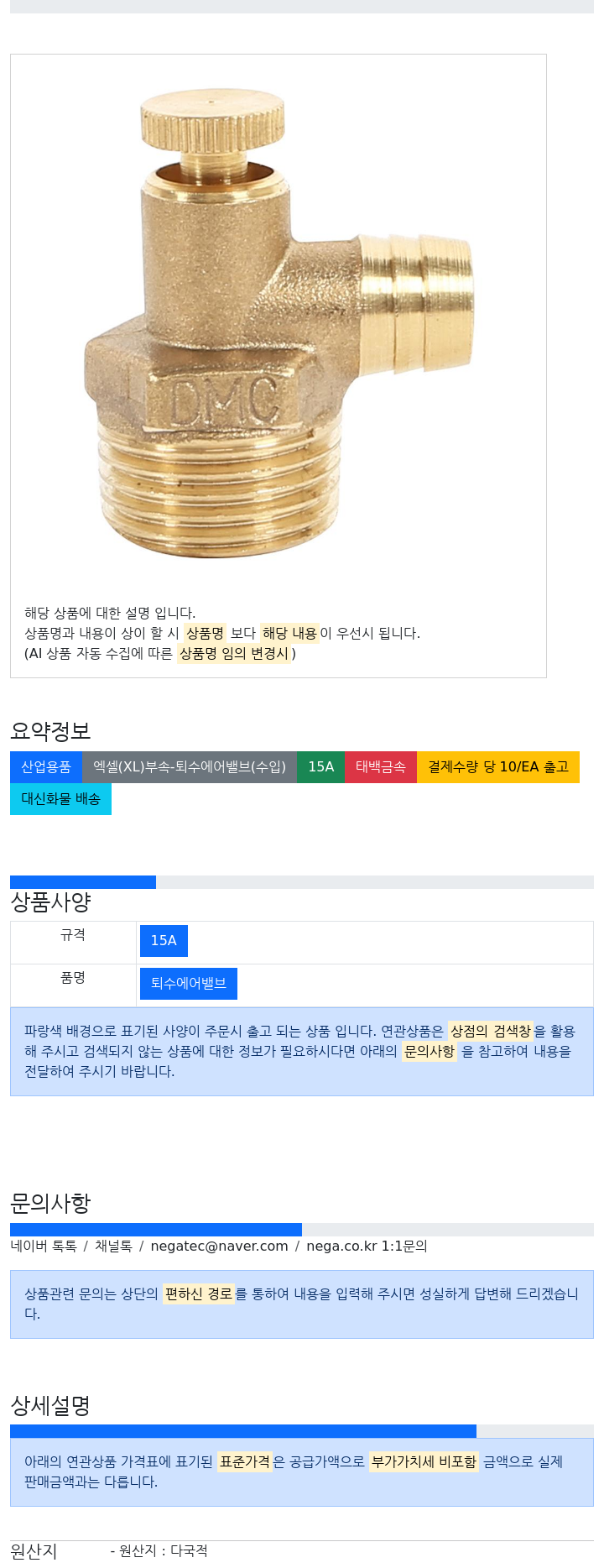This screenshot has width=604, height=1568.
Task: Click the highlighted 편하신 경로 text
Action: [198, 1294]
